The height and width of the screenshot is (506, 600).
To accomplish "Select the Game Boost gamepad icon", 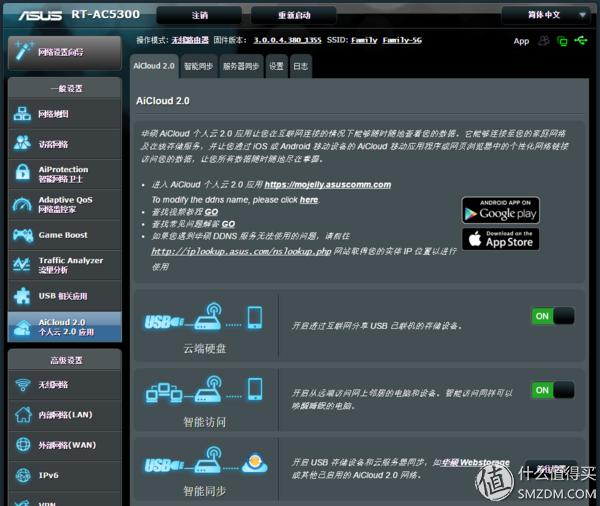I will click(23, 235).
